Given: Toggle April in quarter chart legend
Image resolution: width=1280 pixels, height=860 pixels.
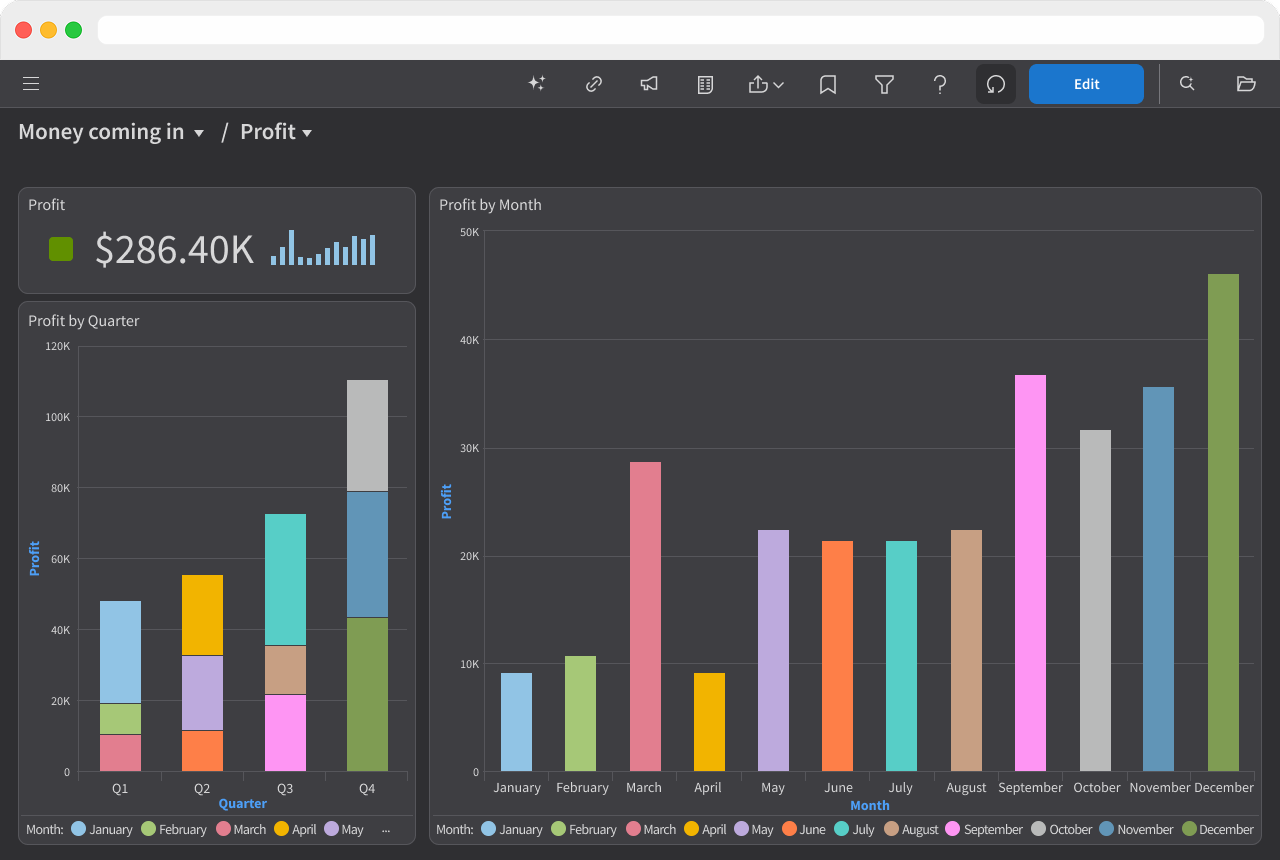Looking at the screenshot, I should 296,829.
